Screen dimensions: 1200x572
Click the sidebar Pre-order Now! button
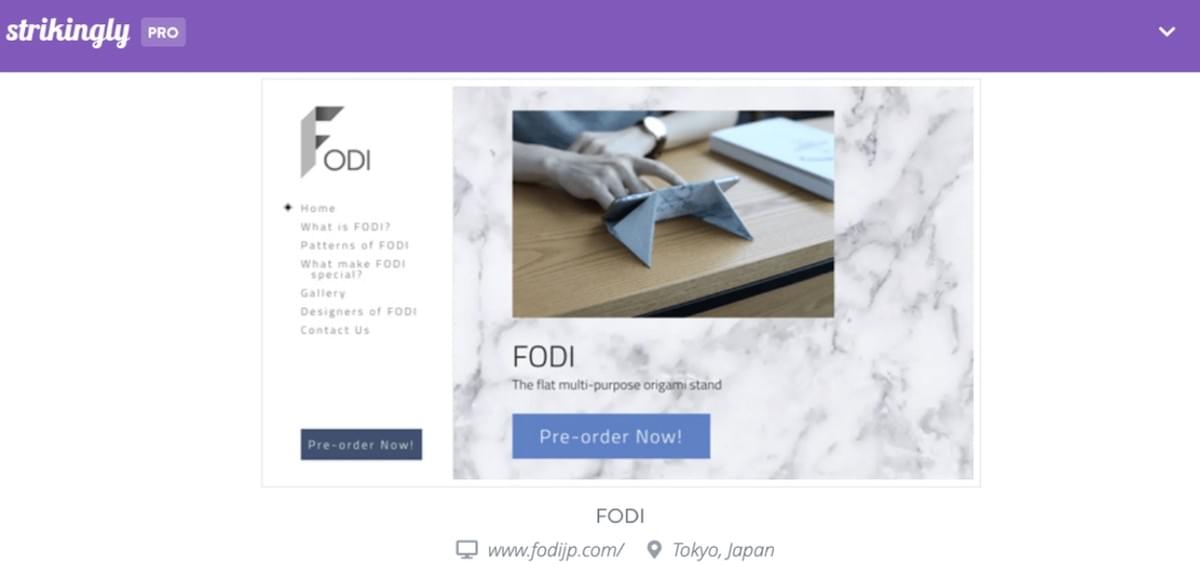(361, 444)
